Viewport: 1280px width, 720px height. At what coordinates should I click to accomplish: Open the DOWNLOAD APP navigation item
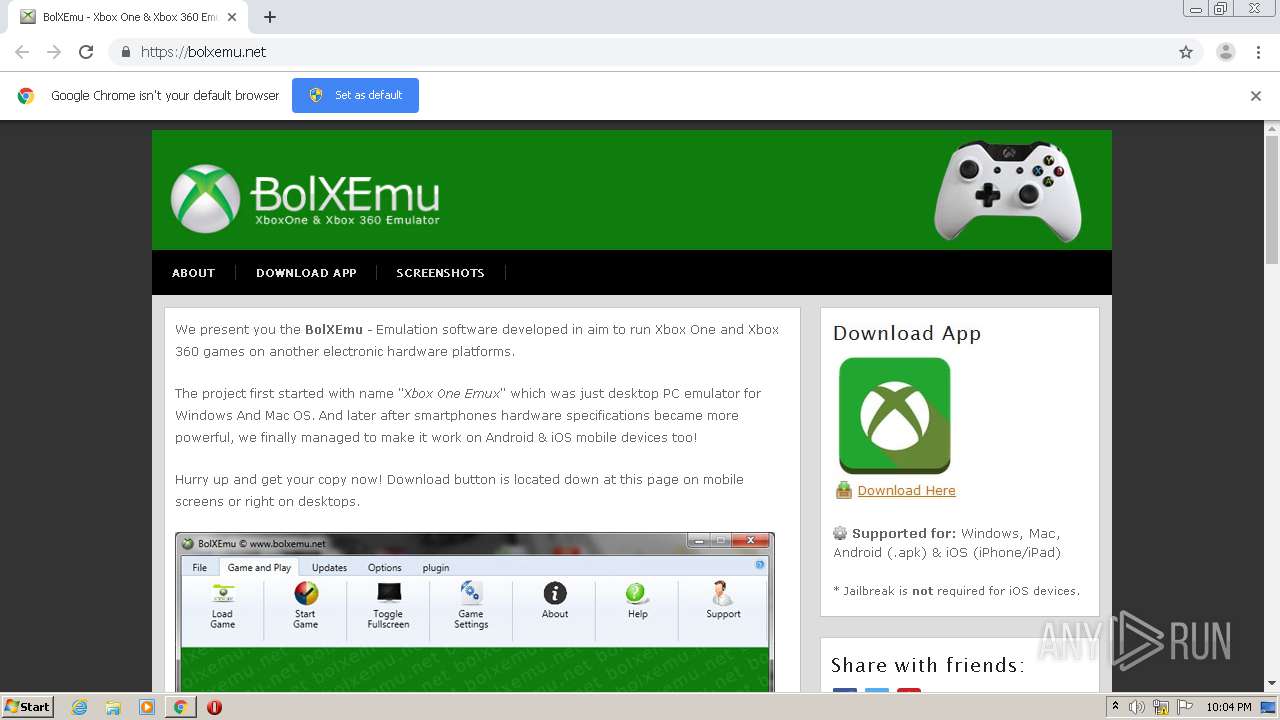point(306,273)
